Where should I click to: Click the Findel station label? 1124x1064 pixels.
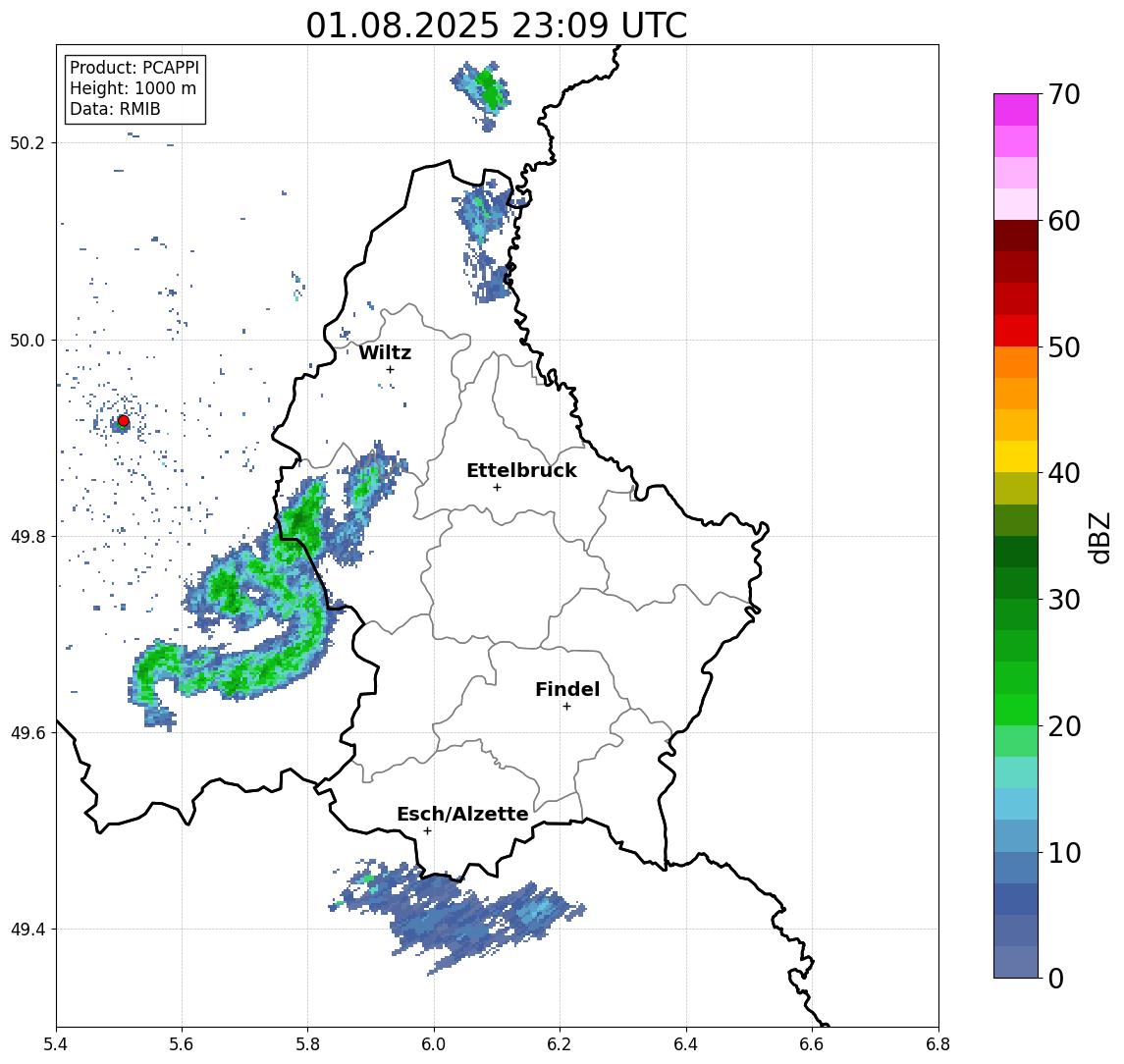567,689
